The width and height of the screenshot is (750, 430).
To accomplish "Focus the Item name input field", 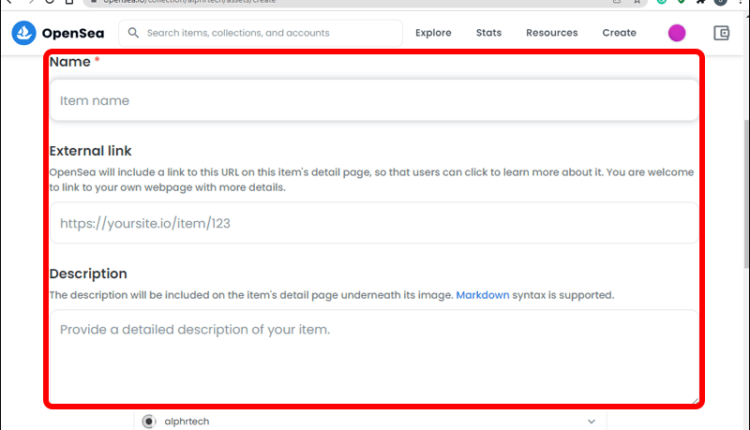I will 374,101.
